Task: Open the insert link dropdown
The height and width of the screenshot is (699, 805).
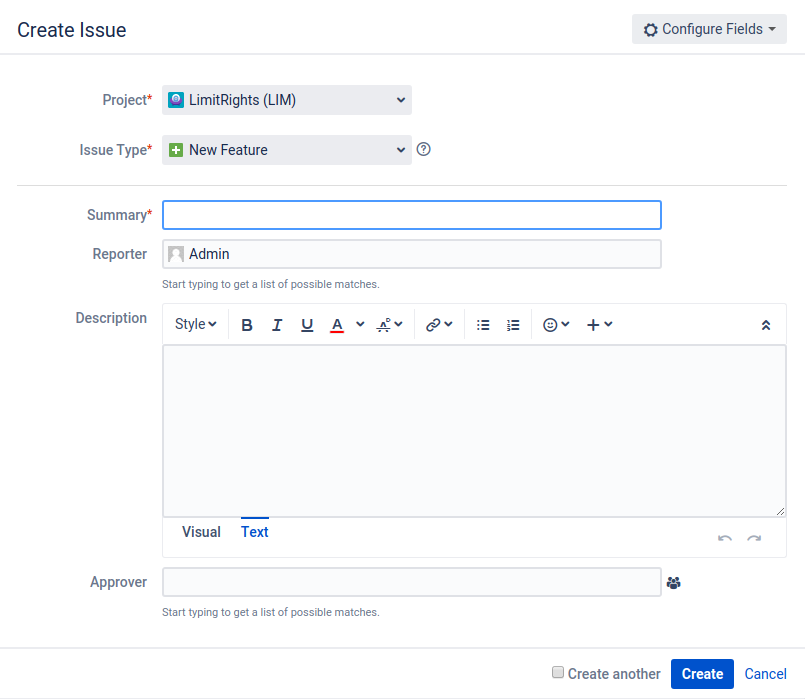Action: pyautogui.click(x=439, y=325)
